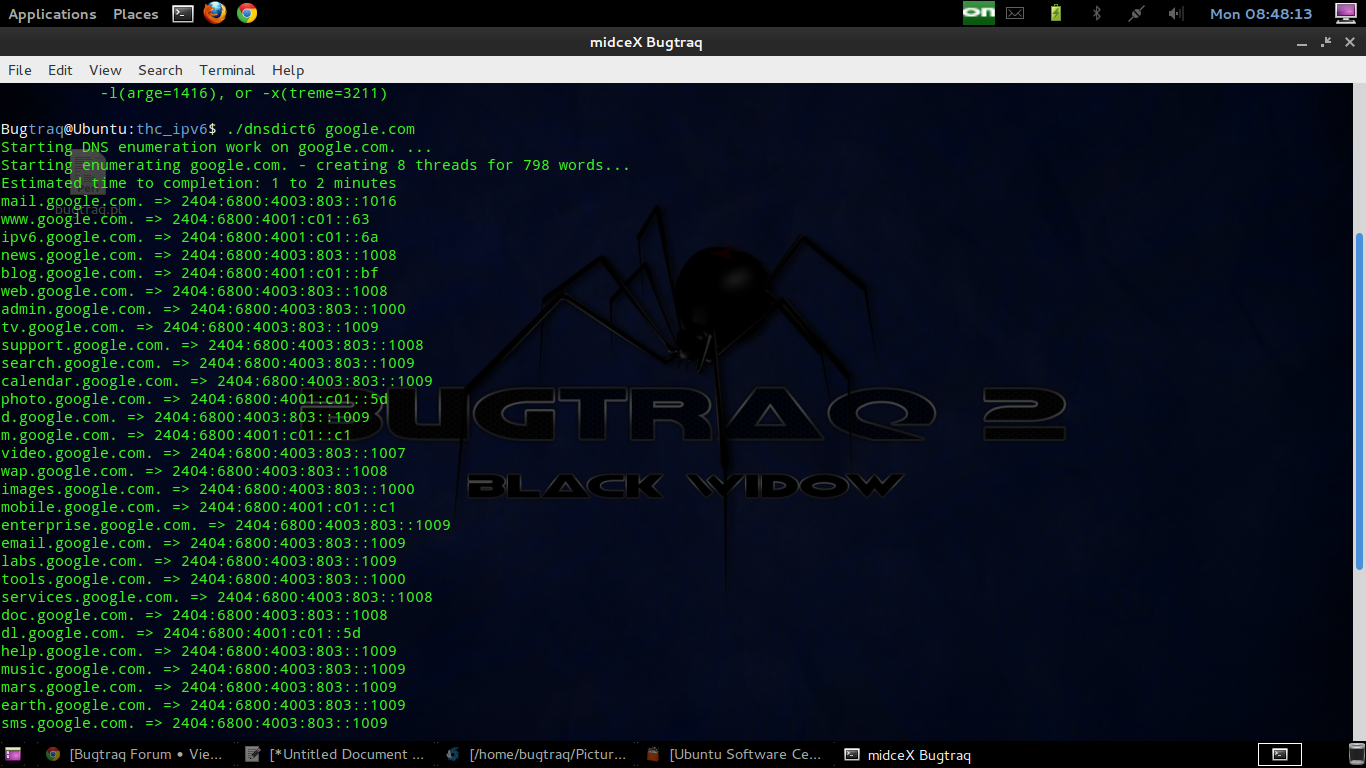Open the terminal File menu
Viewport: 1366px width, 768px height.
pyautogui.click(x=20, y=70)
